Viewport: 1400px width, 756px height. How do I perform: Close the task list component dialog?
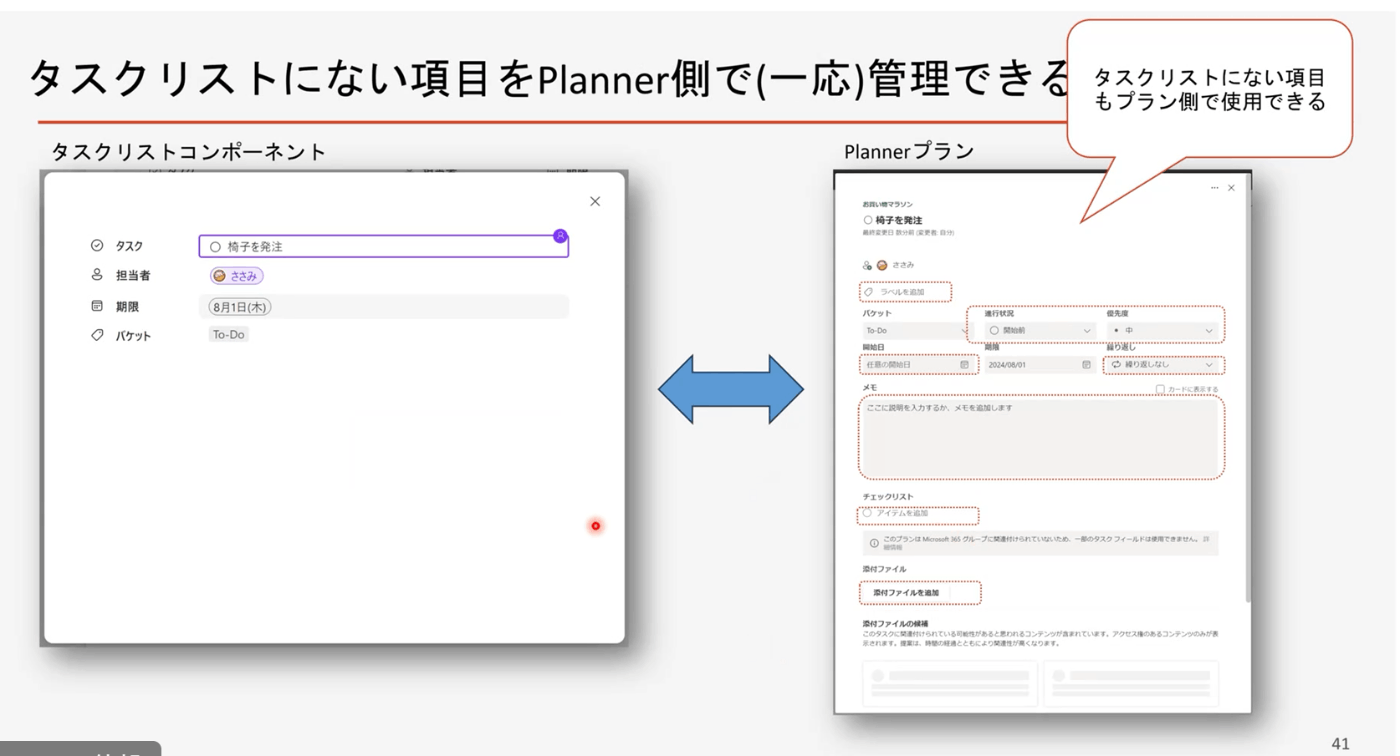[595, 201]
